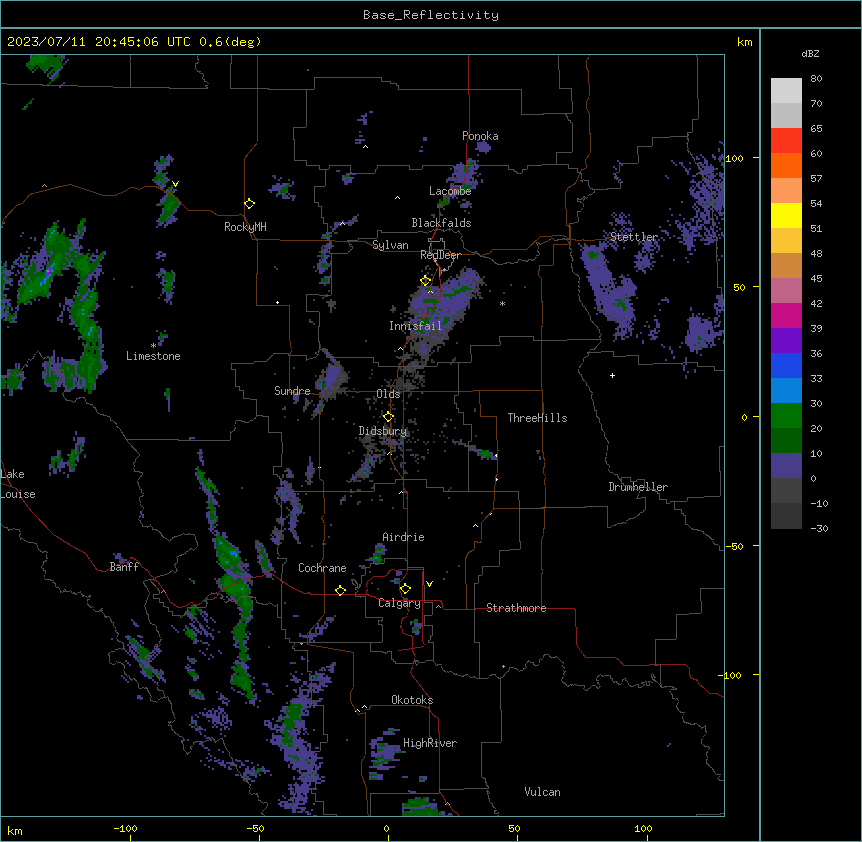Viewport: 862px width, 842px height.
Task: Click the Lacombe city label
Action: coord(450,191)
